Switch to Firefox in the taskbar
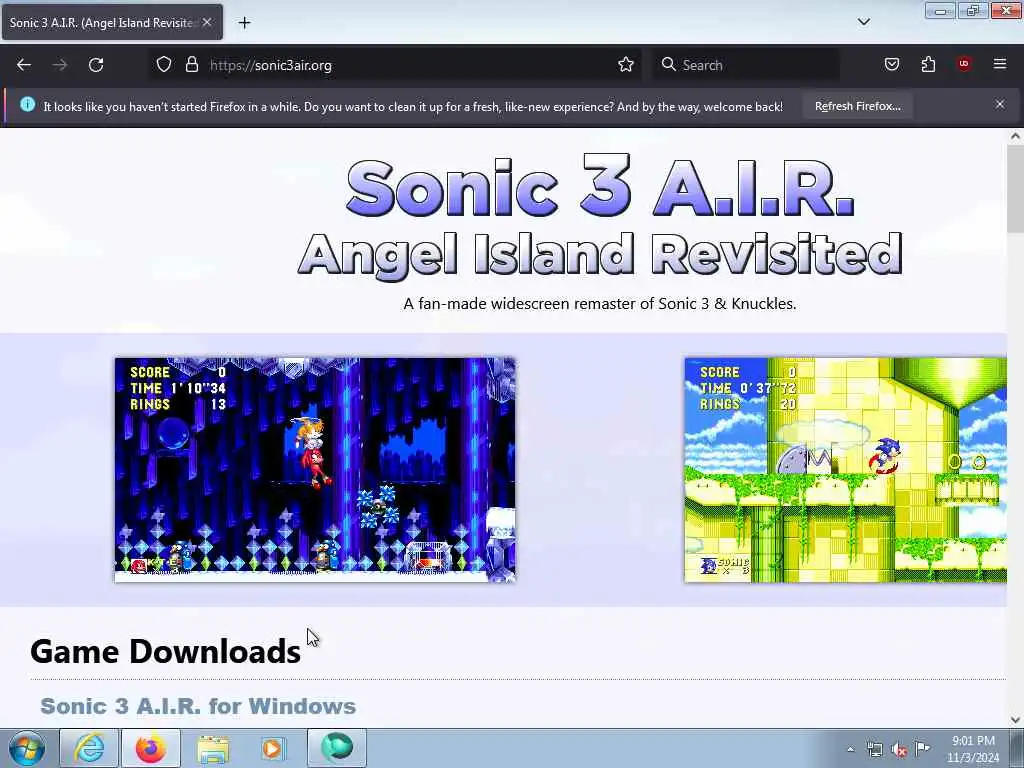This screenshot has height=768, width=1024. tap(151, 748)
